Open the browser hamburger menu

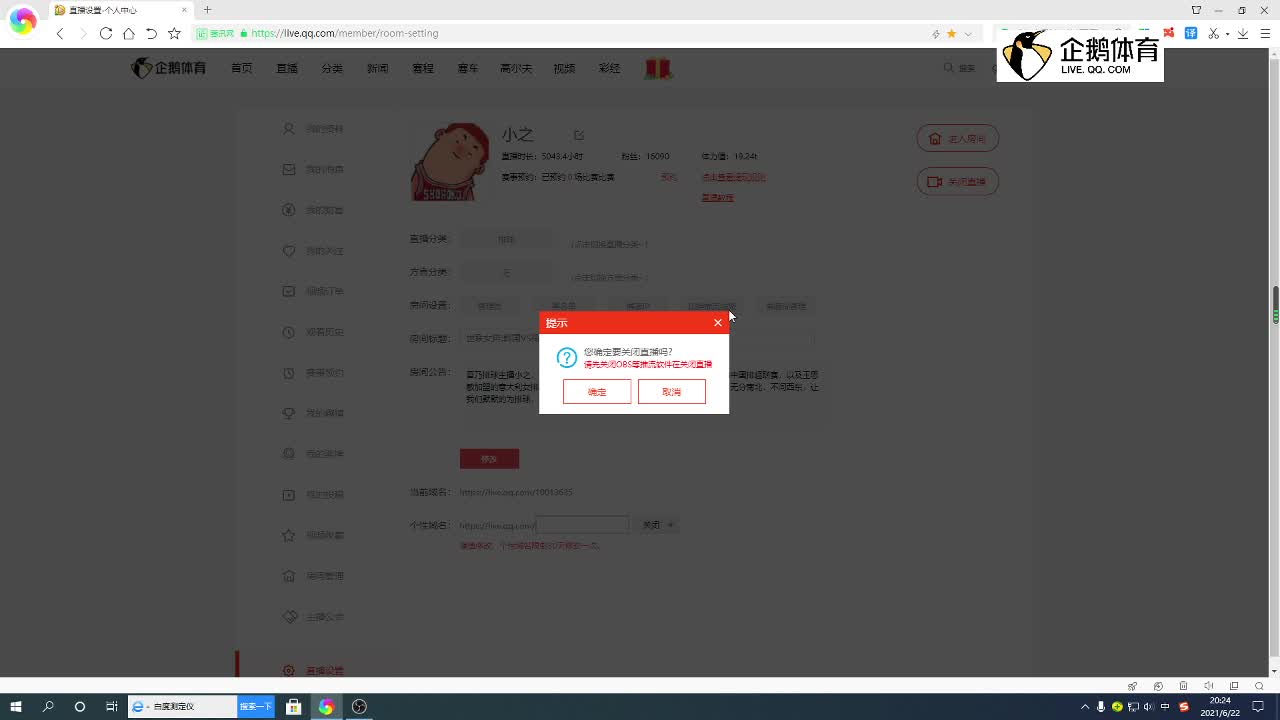(1265, 33)
